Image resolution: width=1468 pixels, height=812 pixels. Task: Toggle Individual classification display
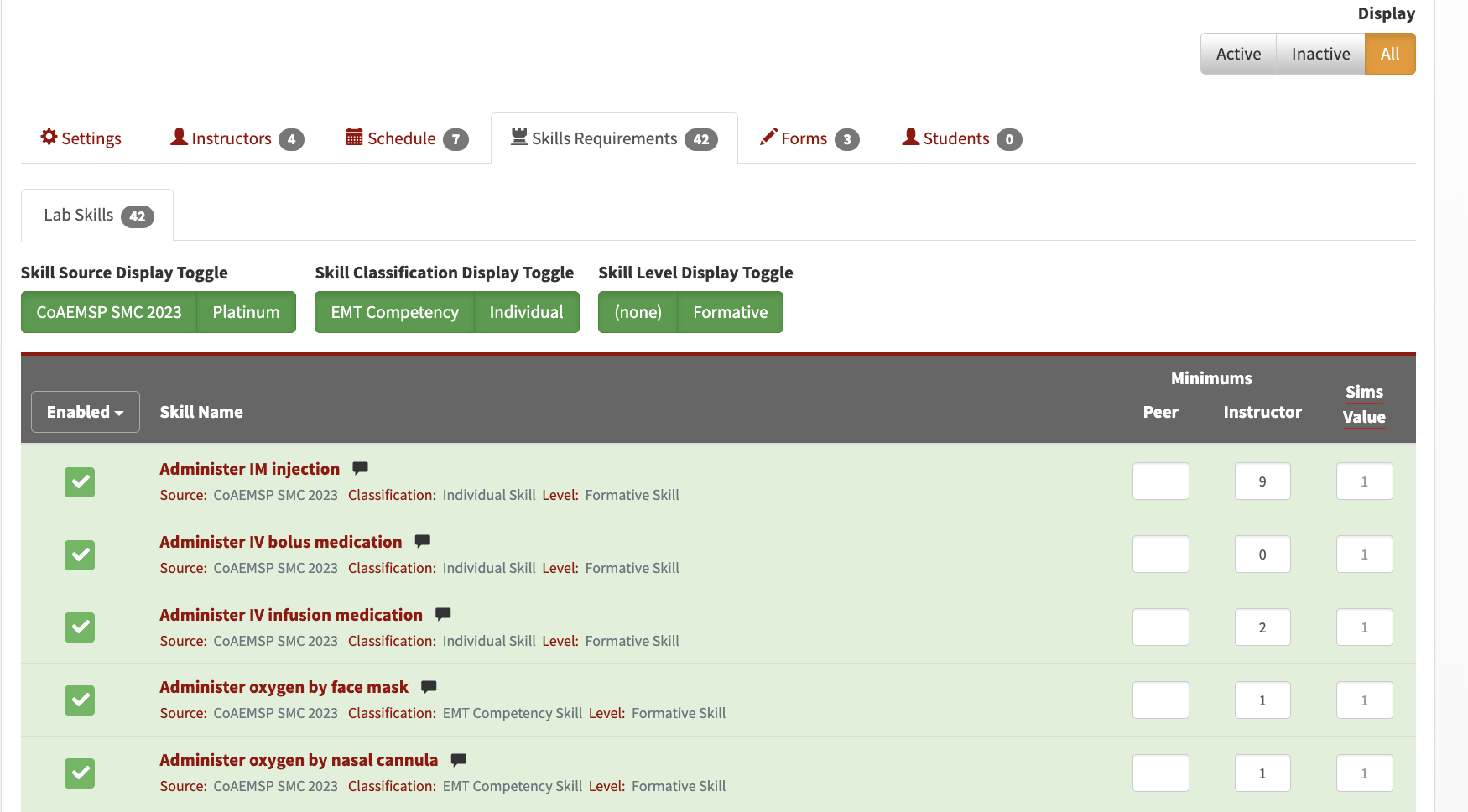tap(527, 312)
